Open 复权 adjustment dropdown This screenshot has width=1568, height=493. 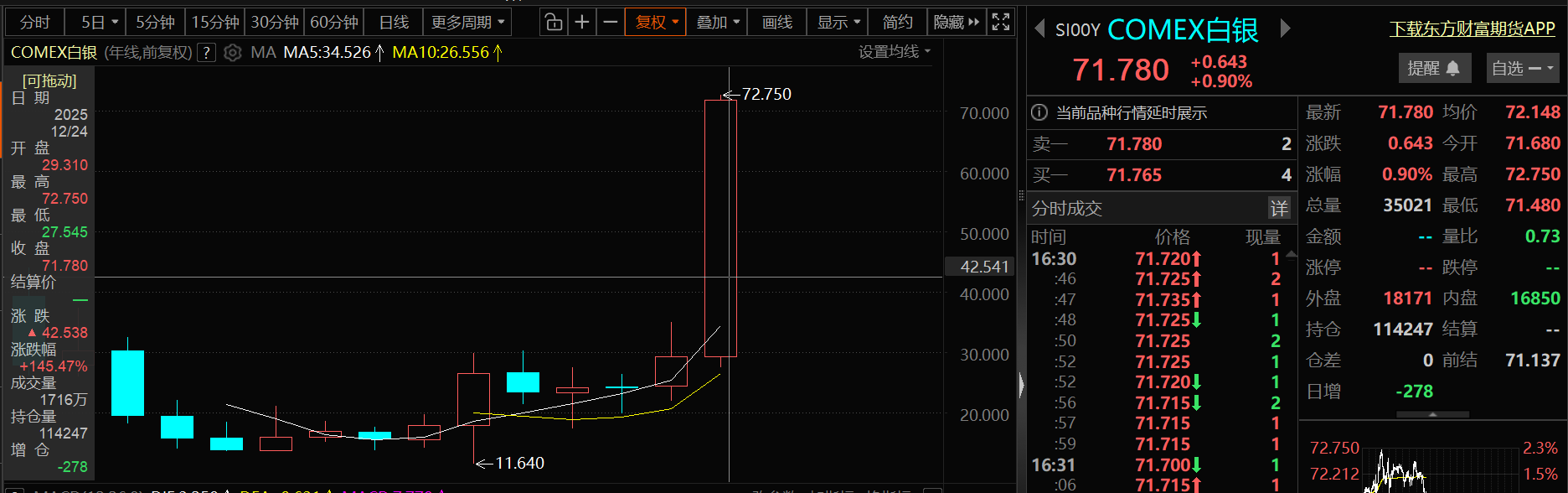[x=658, y=23]
